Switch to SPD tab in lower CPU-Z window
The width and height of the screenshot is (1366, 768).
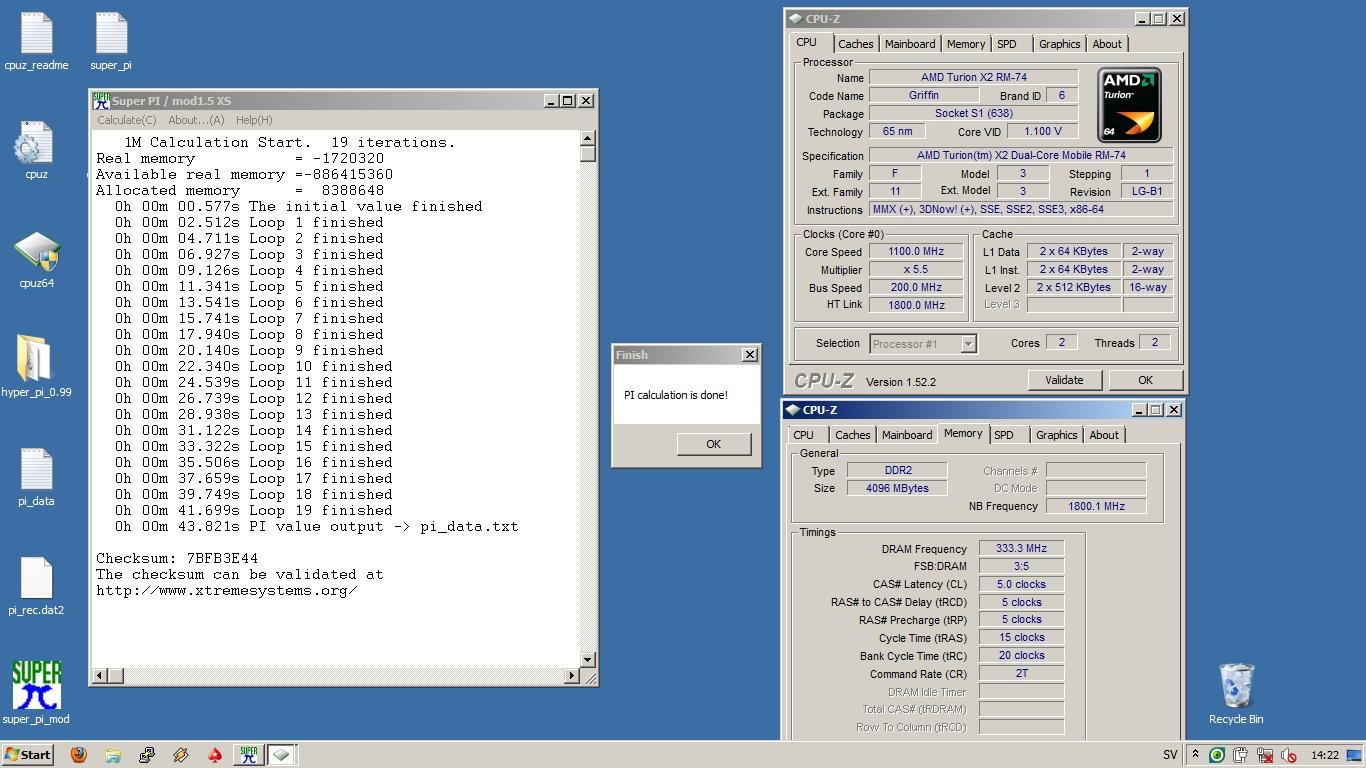(x=1003, y=435)
